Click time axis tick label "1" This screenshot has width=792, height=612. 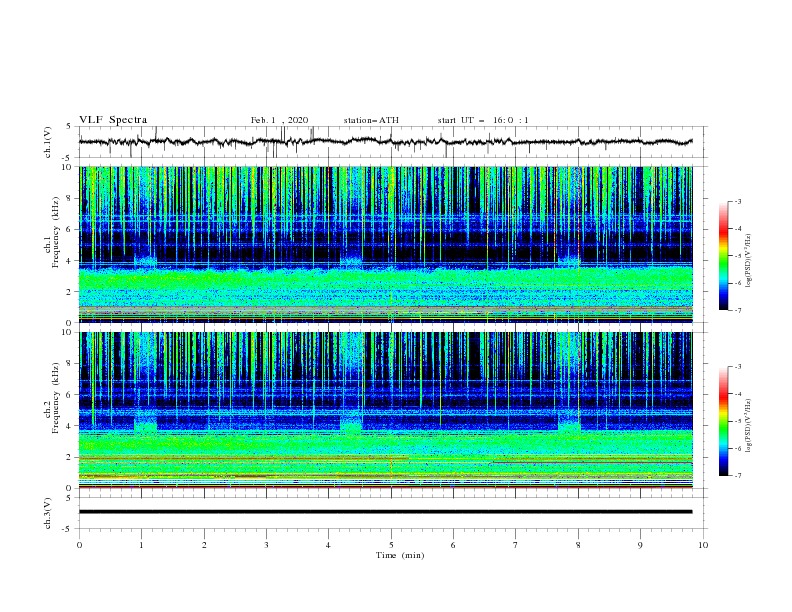point(141,545)
